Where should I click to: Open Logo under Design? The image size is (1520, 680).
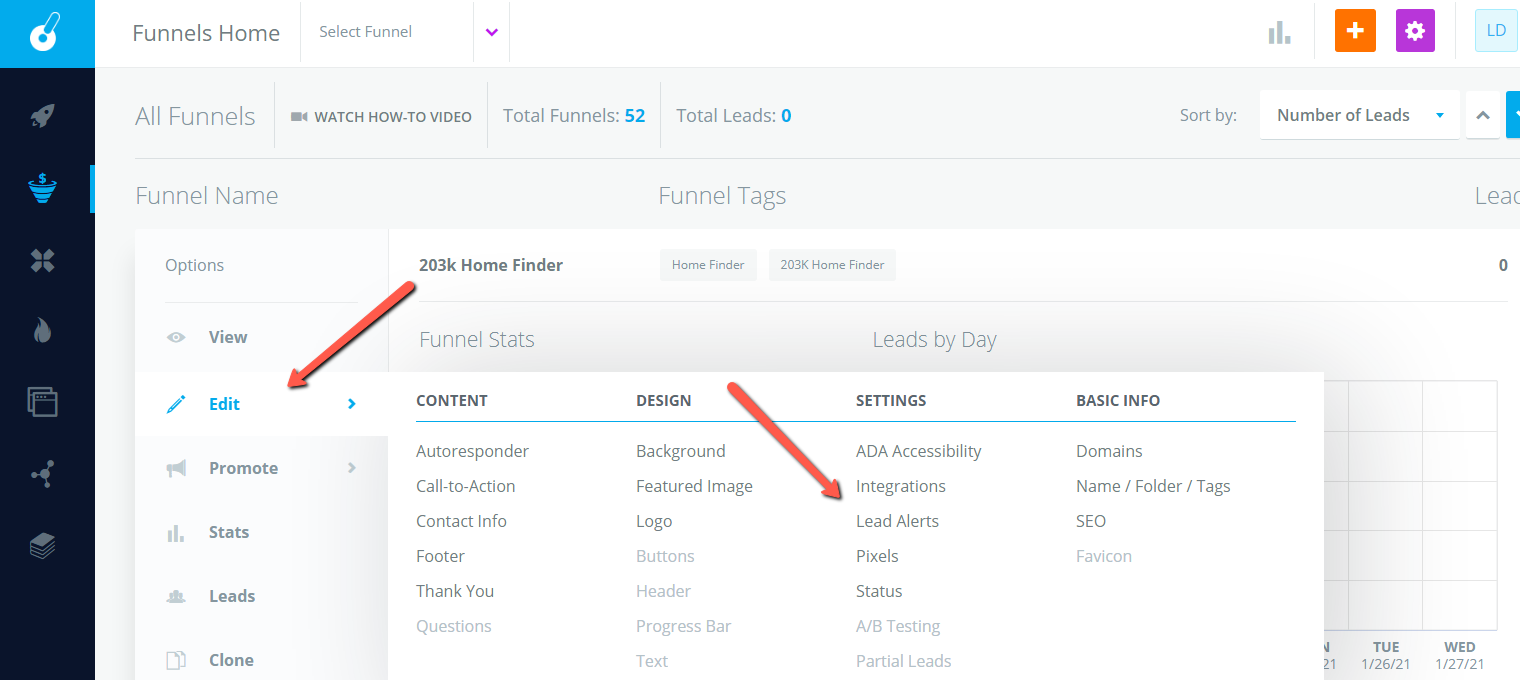click(654, 521)
